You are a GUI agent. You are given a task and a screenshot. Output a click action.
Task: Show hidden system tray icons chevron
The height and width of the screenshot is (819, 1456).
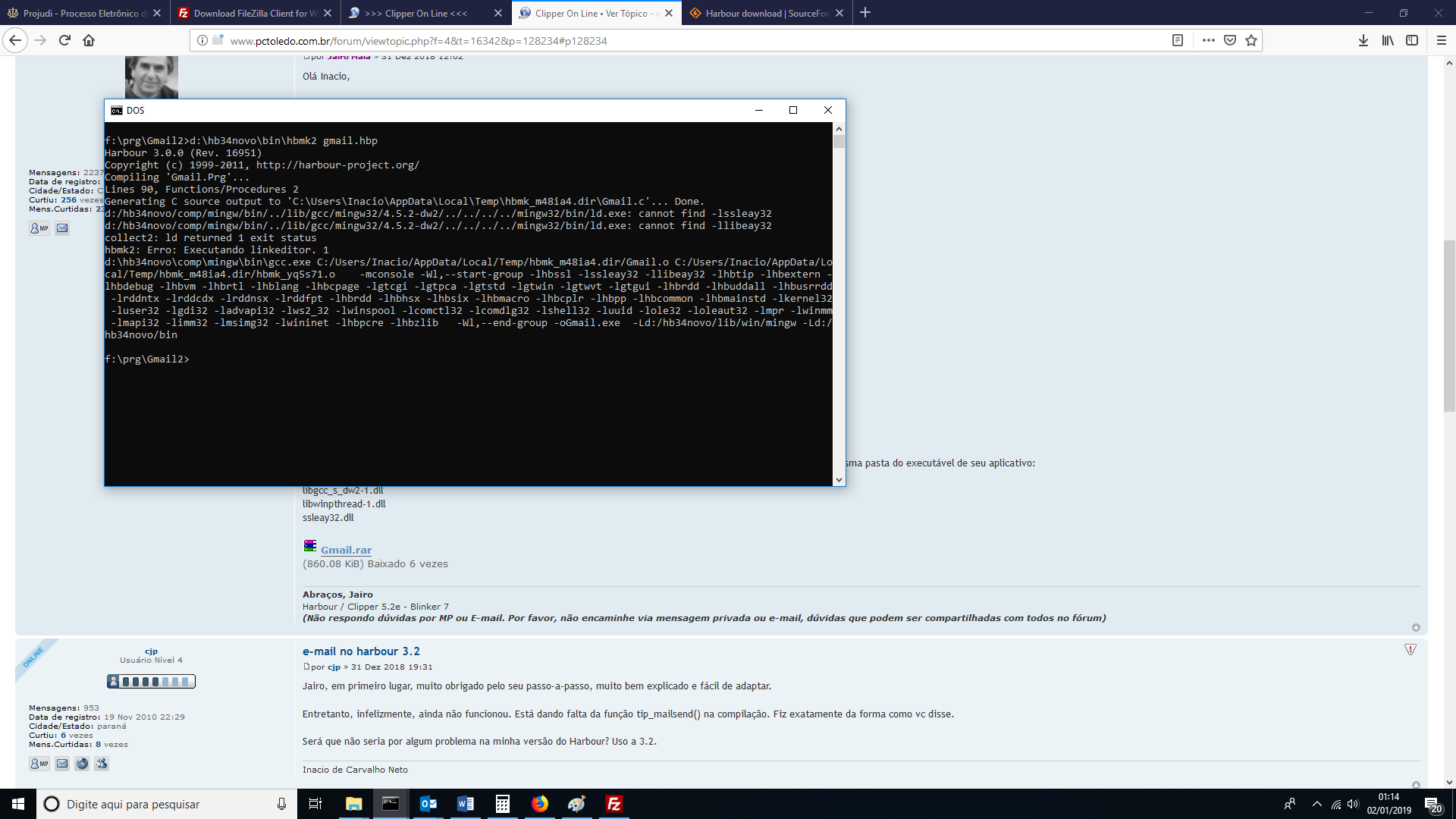click(x=1316, y=804)
